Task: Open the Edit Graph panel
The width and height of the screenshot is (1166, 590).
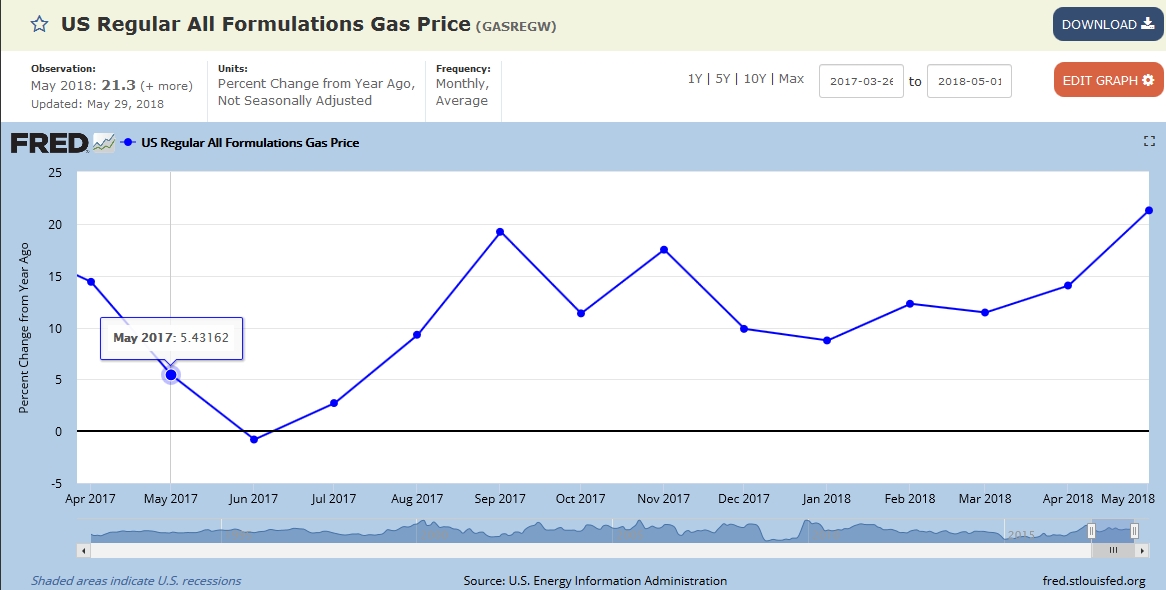Action: (1107, 80)
